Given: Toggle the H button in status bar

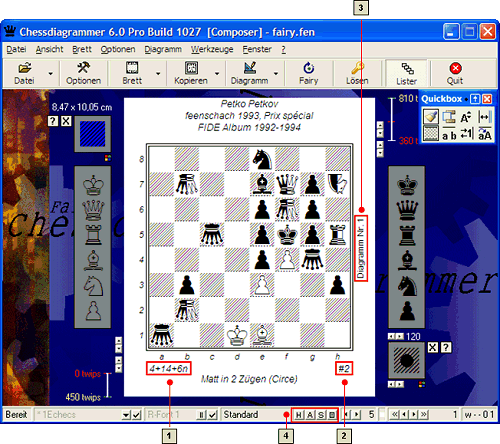Looking at the screenshot, I should click(298, 415).
